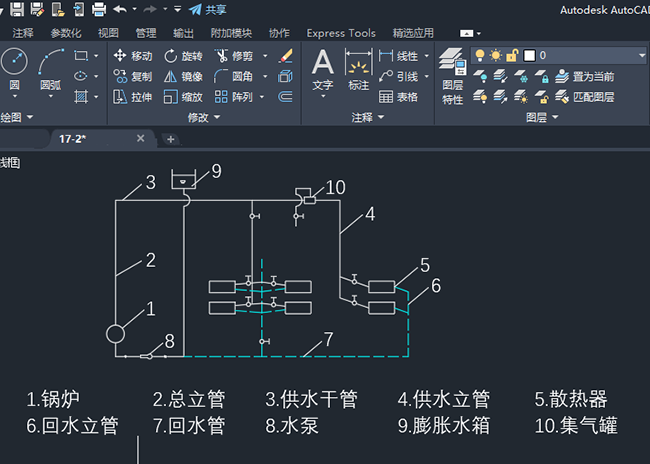Expand the 修改 panel

click(204, 117)
